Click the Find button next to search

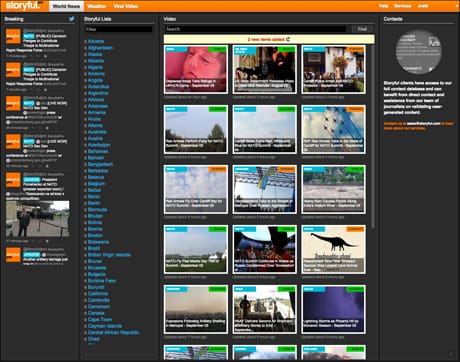362,29
